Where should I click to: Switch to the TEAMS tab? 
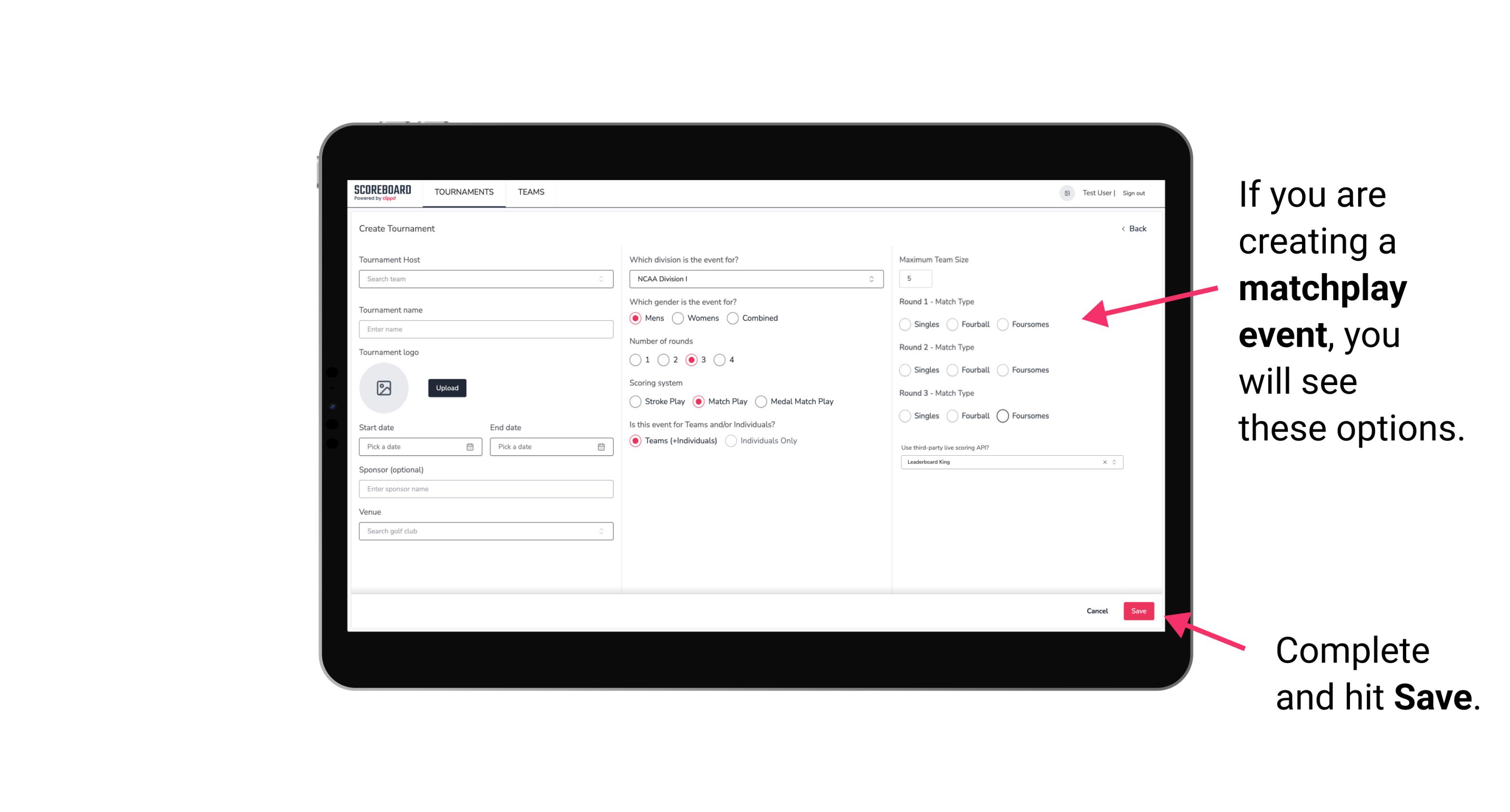click(530, 192)
